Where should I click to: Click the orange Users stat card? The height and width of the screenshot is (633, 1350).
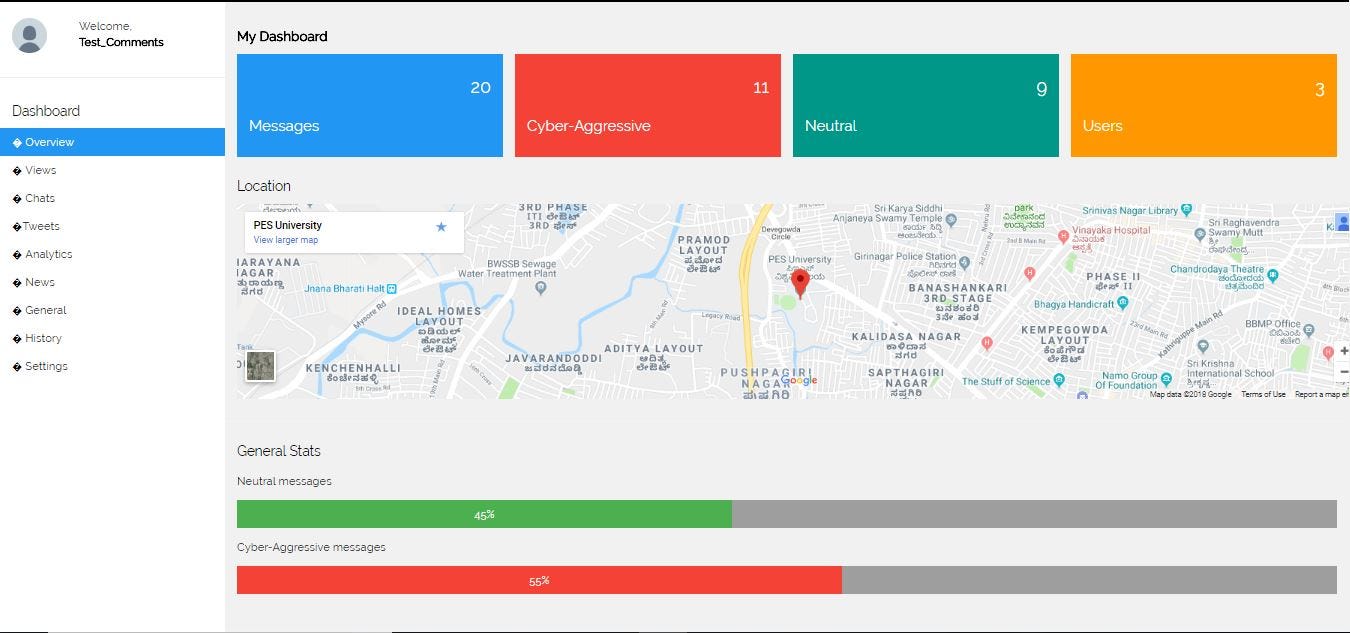click(1204, 105)
